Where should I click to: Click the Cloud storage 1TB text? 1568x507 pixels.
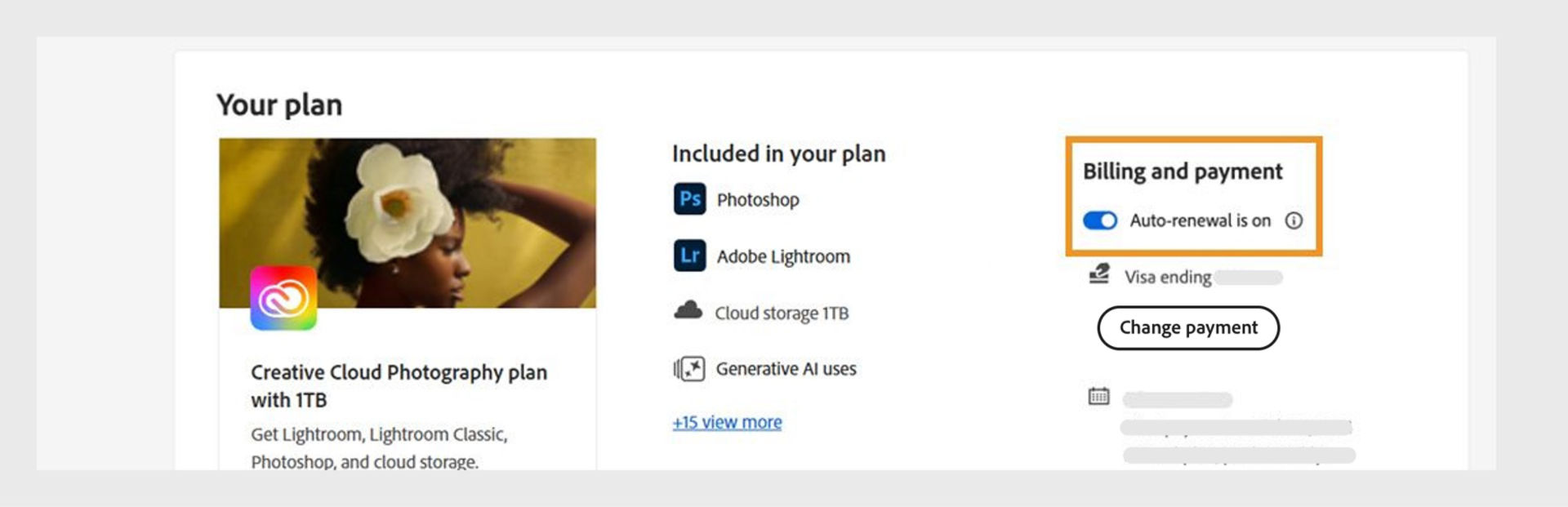click(782, 314)
